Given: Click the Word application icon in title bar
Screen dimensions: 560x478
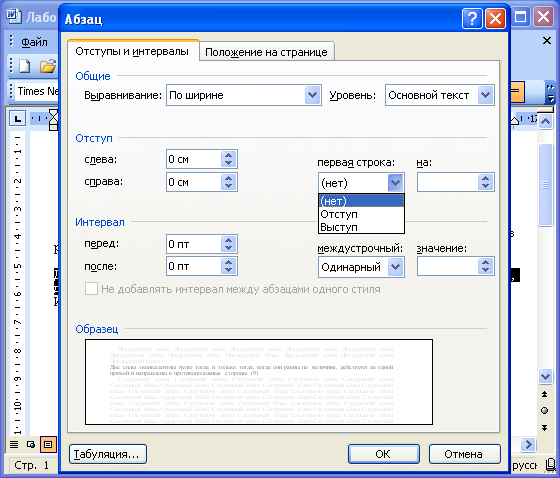Looking at the screenshot, I should coord(14,16).
